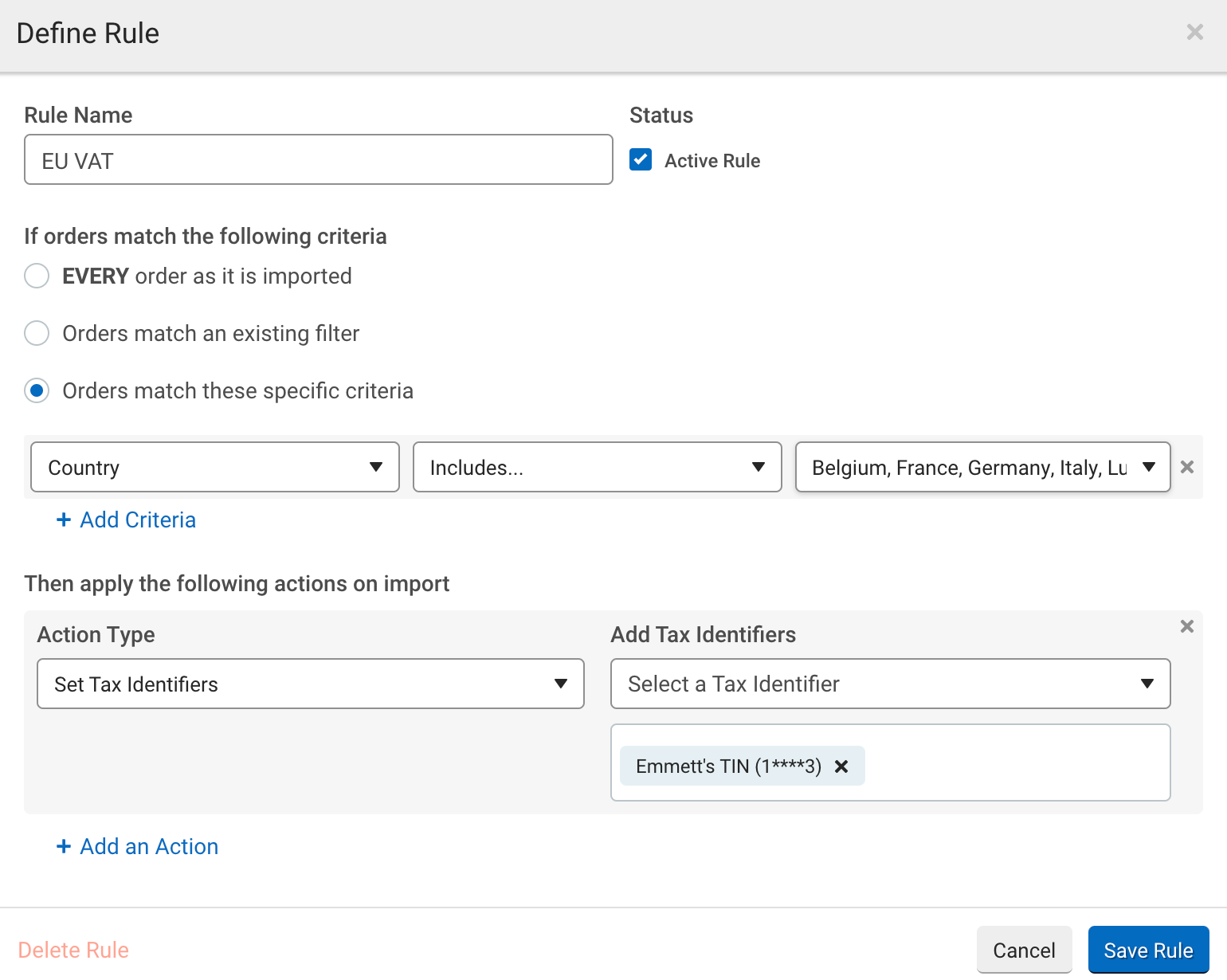The image size is (1227, 980).
Task: Select Orders match these specific criteria
Action: [x=37, y=390]
